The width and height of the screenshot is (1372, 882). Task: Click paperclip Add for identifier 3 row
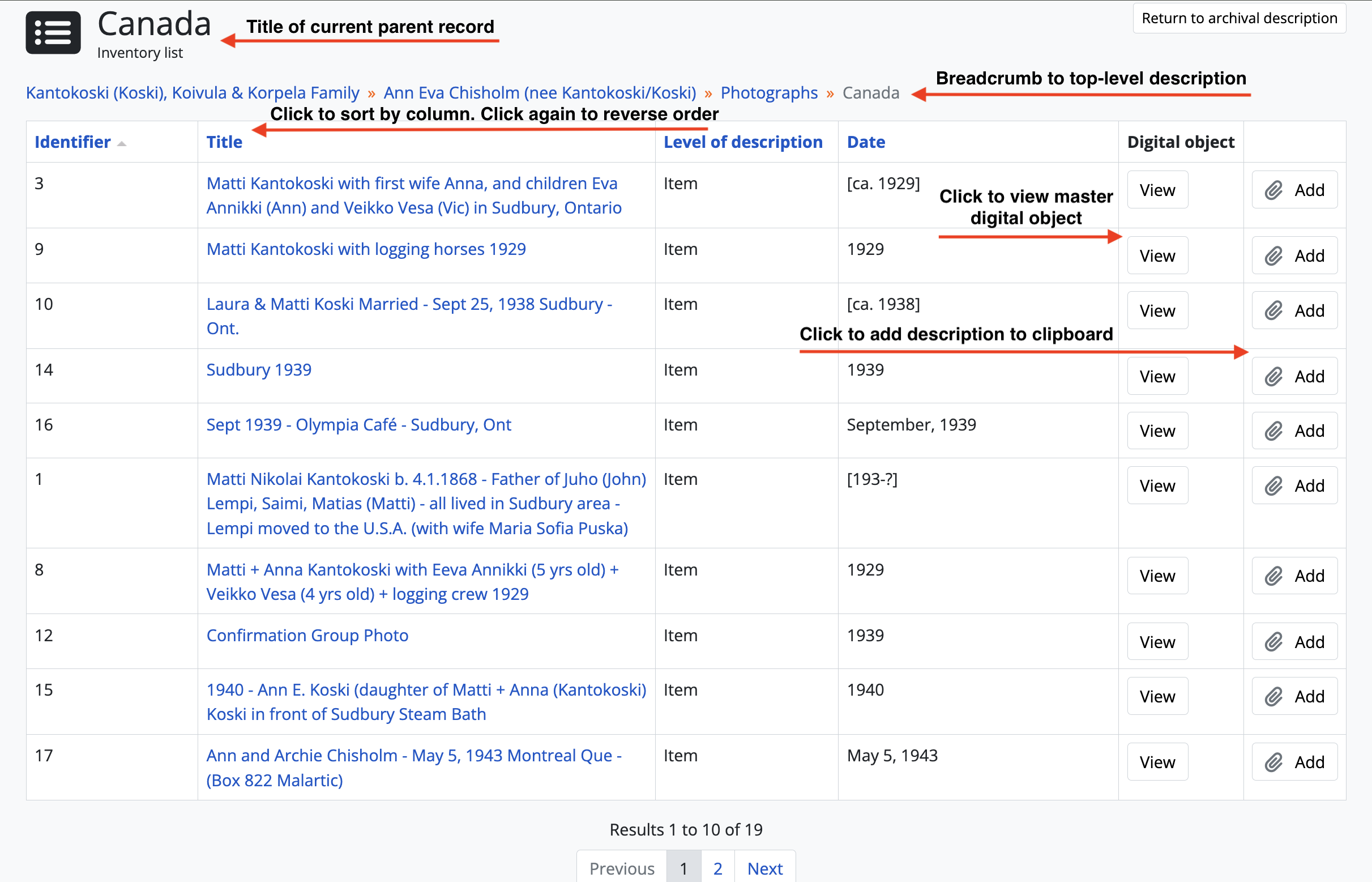click(1294, 190)
